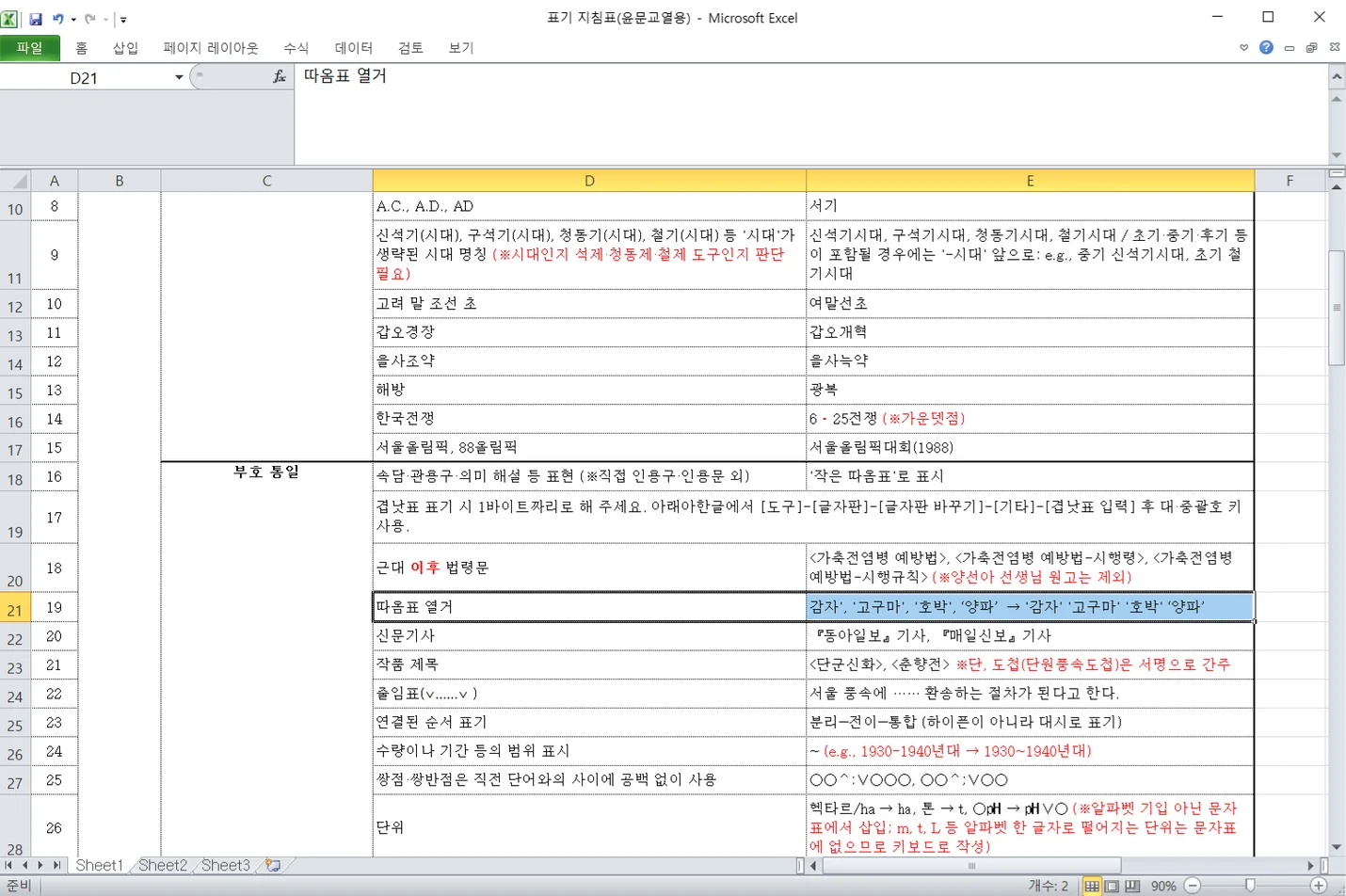1346x896 pixels.
Task: Open the Name Box dropdown arrow
Action: pyautogui.click(x=179, y=78)
